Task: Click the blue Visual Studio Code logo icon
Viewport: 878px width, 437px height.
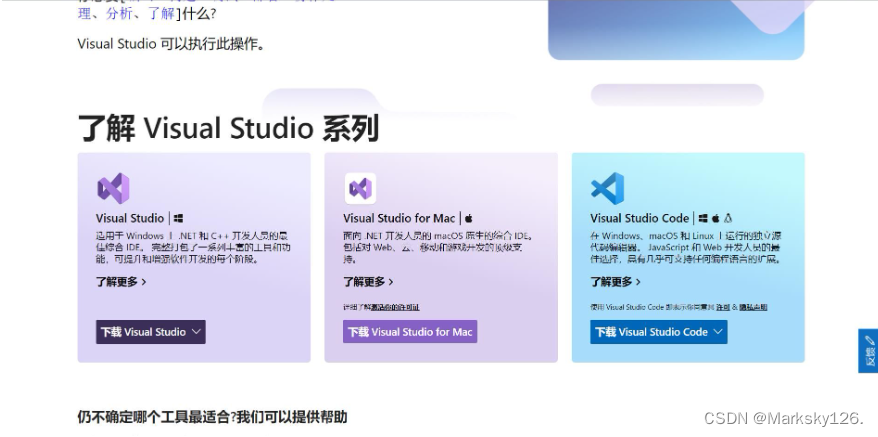Action: click(608, 188)
